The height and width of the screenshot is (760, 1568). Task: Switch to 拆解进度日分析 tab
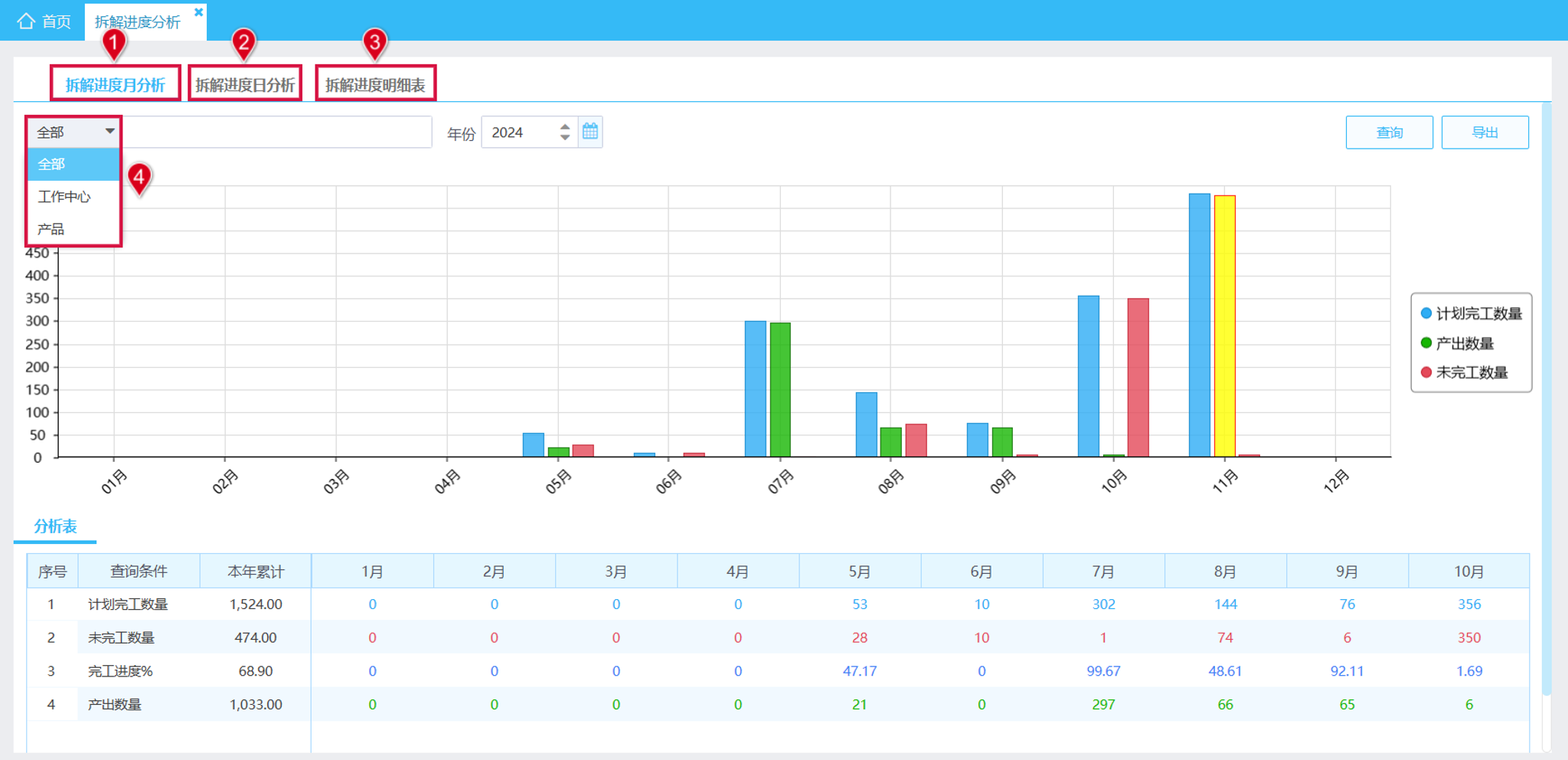click(x=245, y=84)
